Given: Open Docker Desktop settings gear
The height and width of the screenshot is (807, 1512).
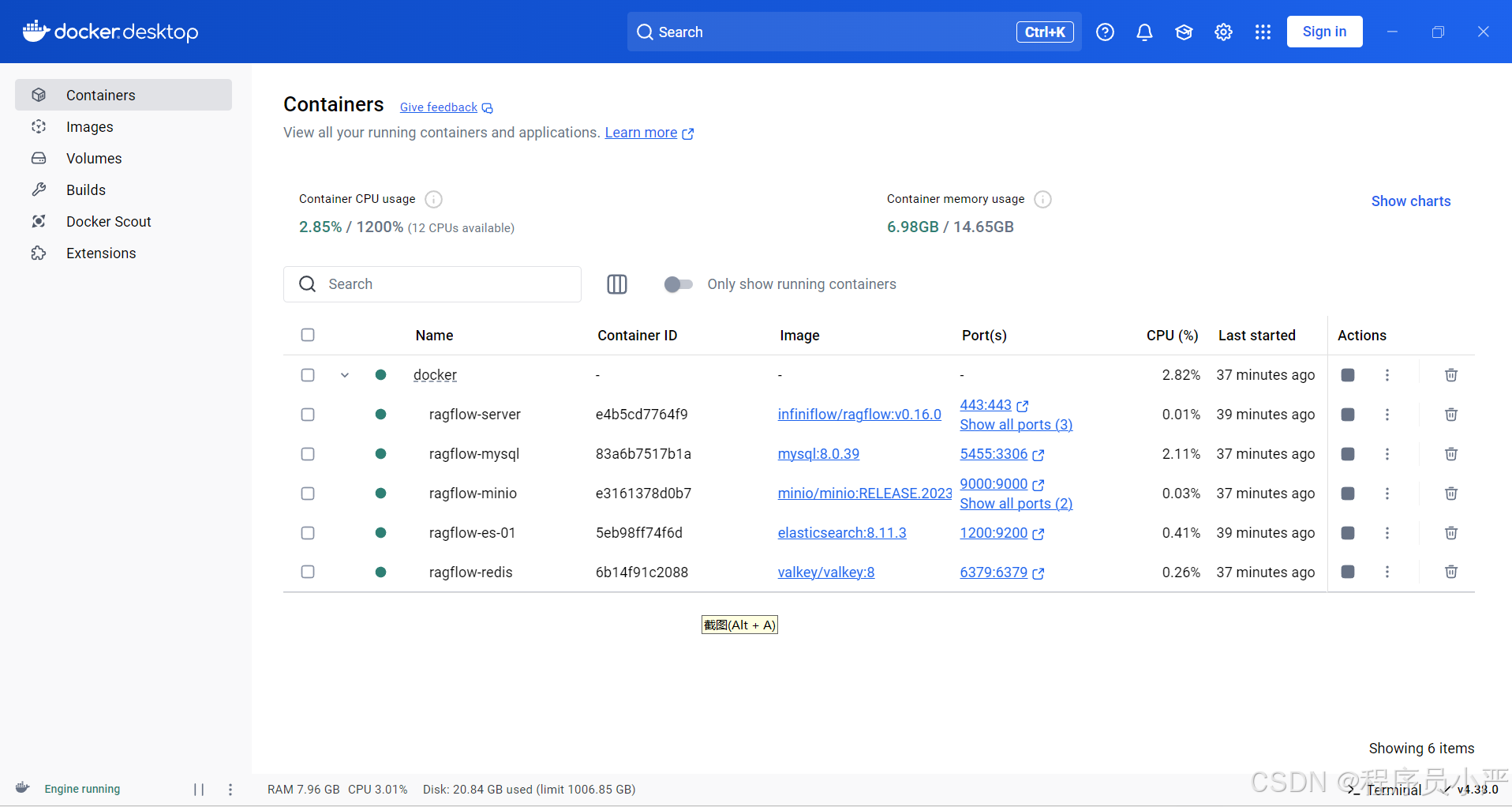Looking at the screenshot, I should (x=1223, y=32).
